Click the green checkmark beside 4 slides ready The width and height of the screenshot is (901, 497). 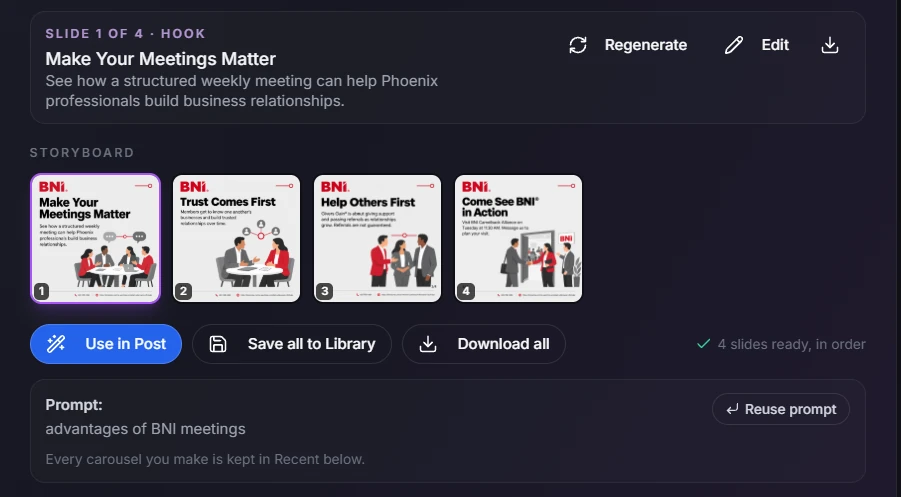click(x=703, y=344)
